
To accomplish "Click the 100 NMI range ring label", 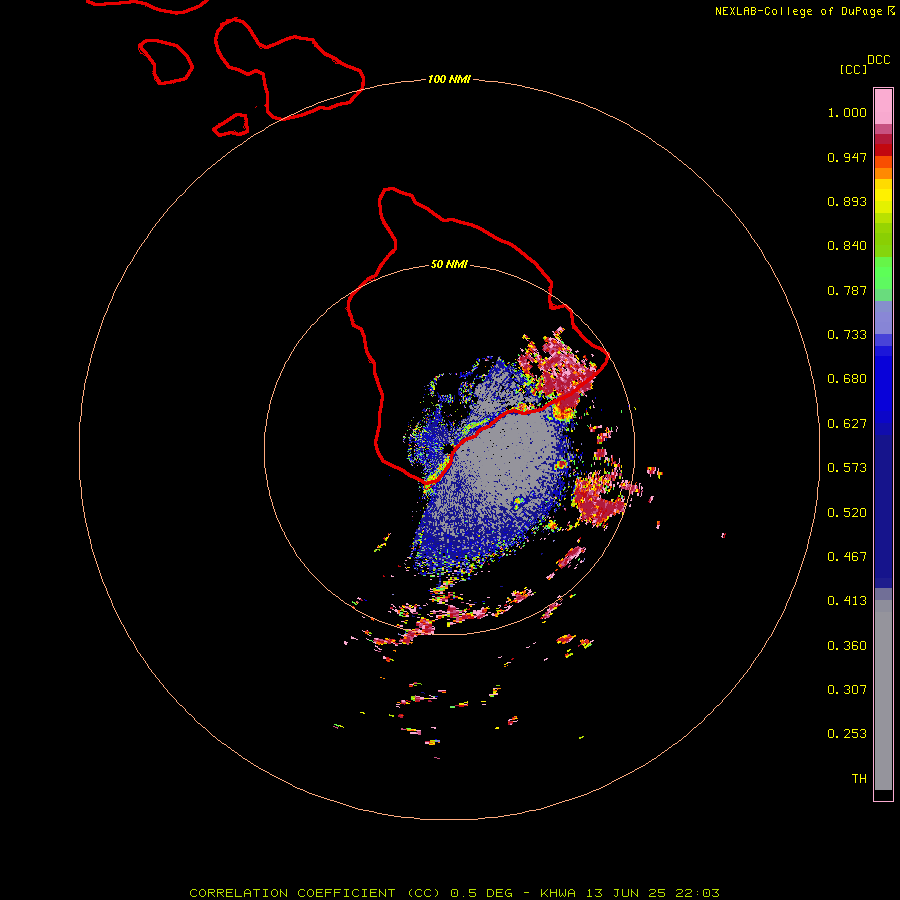I will (449, 79).
